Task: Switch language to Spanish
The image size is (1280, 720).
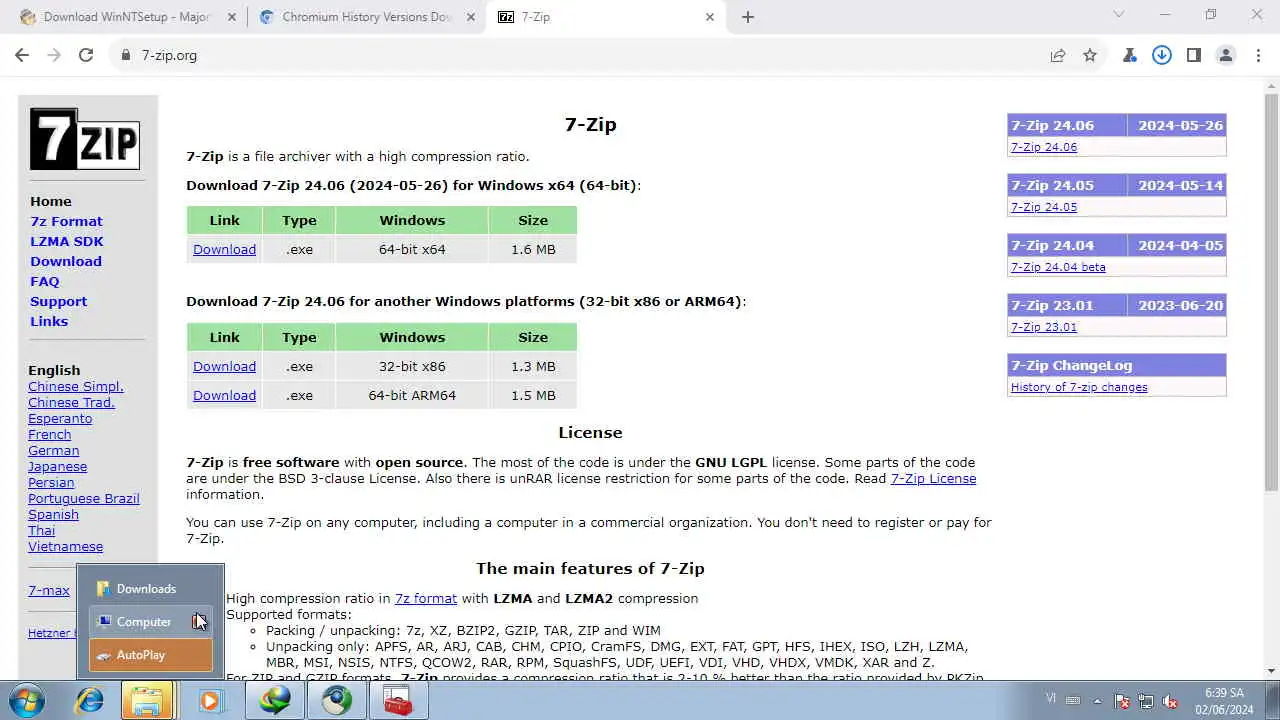Action: 53,514
